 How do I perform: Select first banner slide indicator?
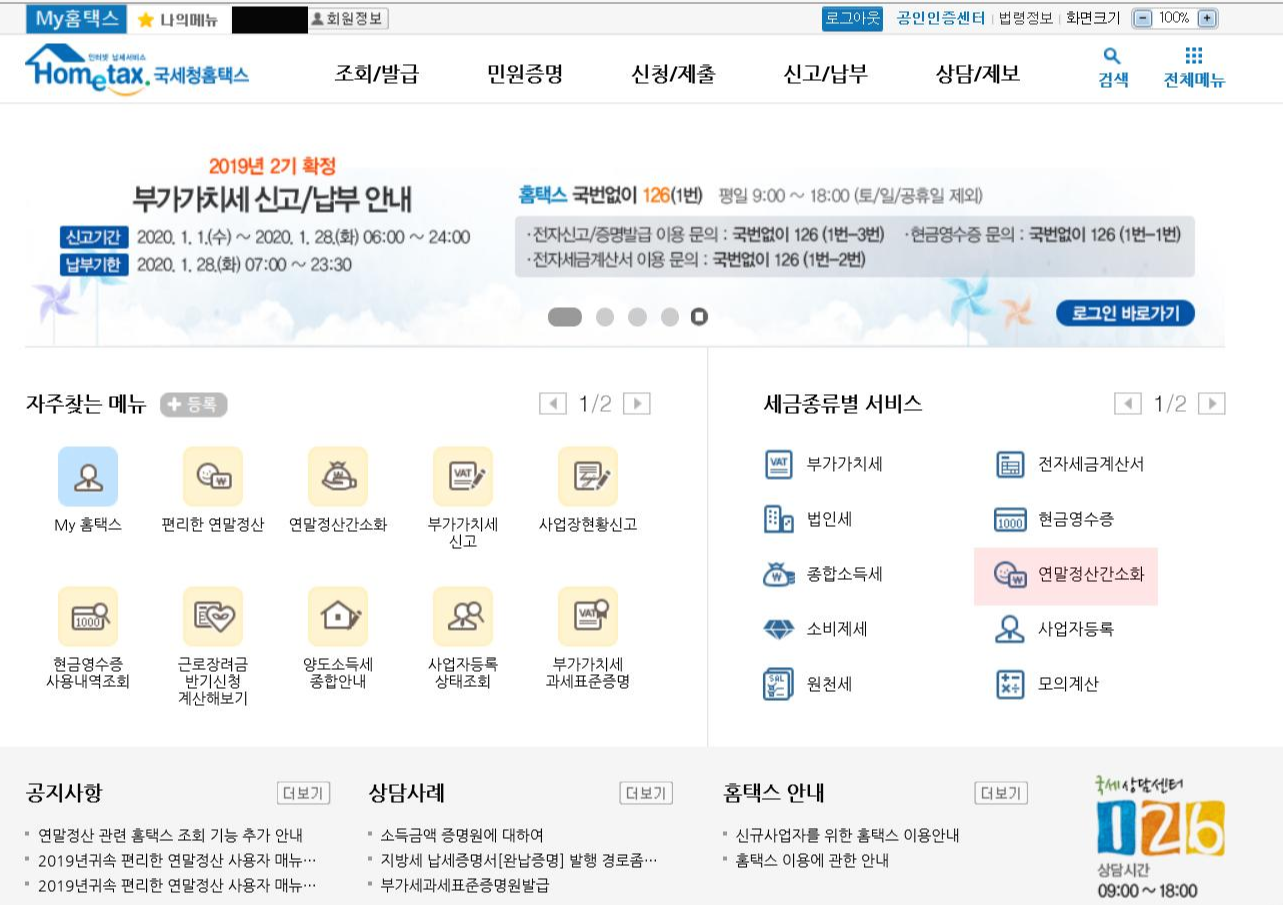point(565,317)
